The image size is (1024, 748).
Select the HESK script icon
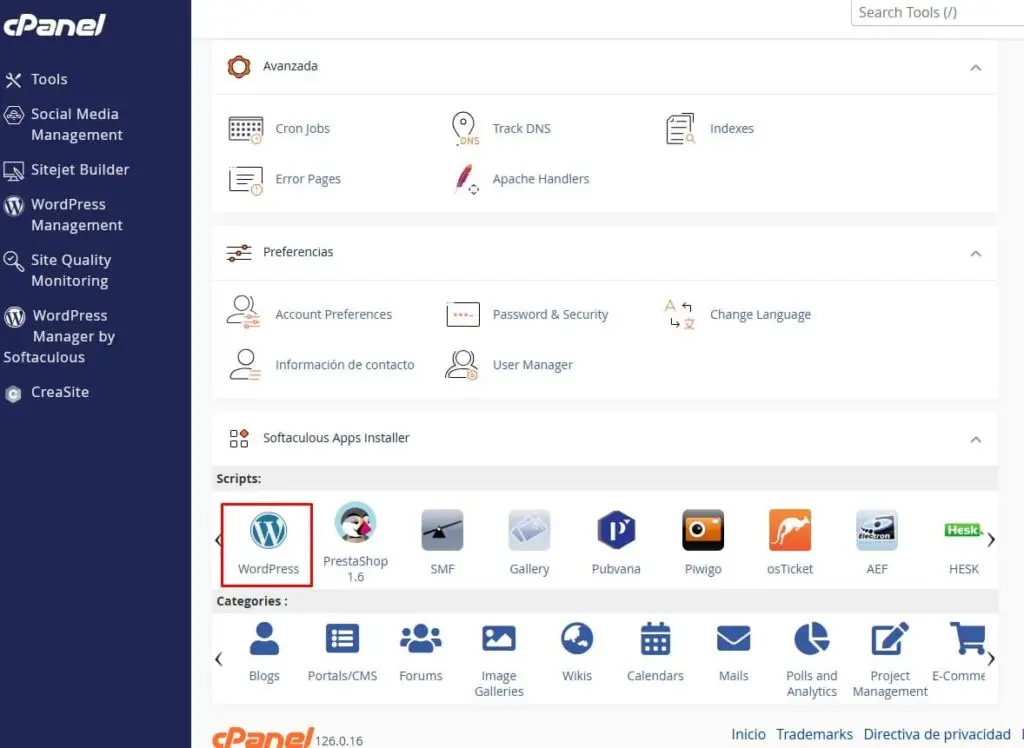[963, 530]
